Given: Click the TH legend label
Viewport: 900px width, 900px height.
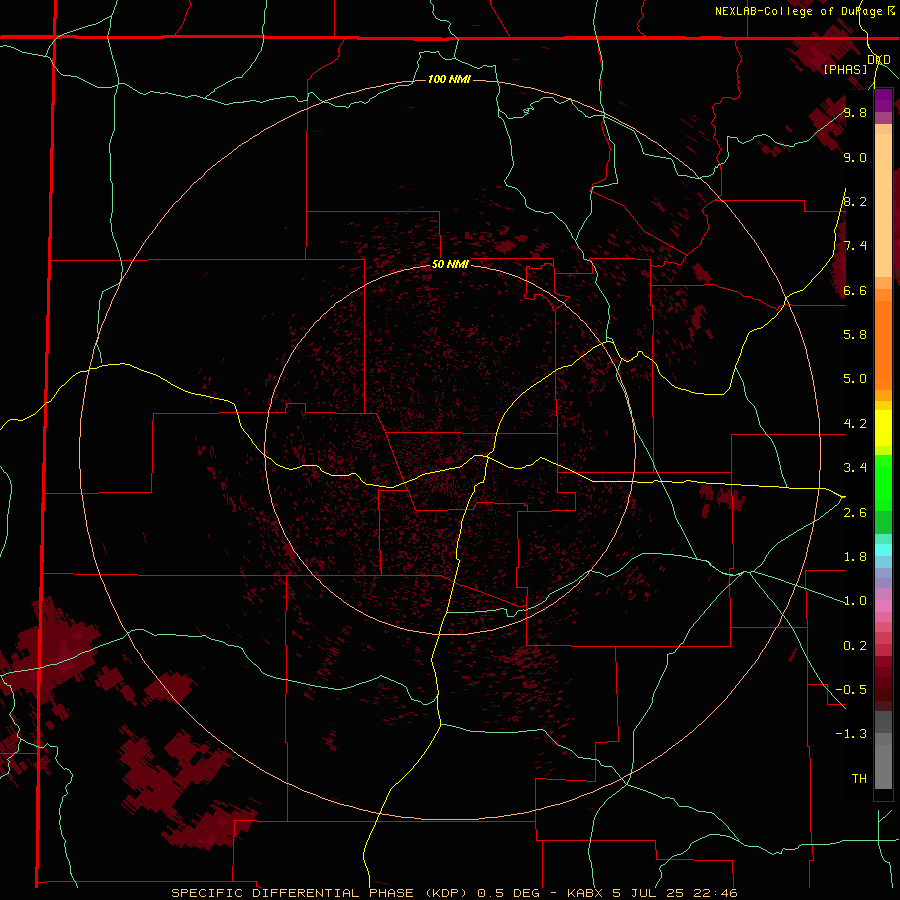Looking at the screenshot, I should [859, 779].
